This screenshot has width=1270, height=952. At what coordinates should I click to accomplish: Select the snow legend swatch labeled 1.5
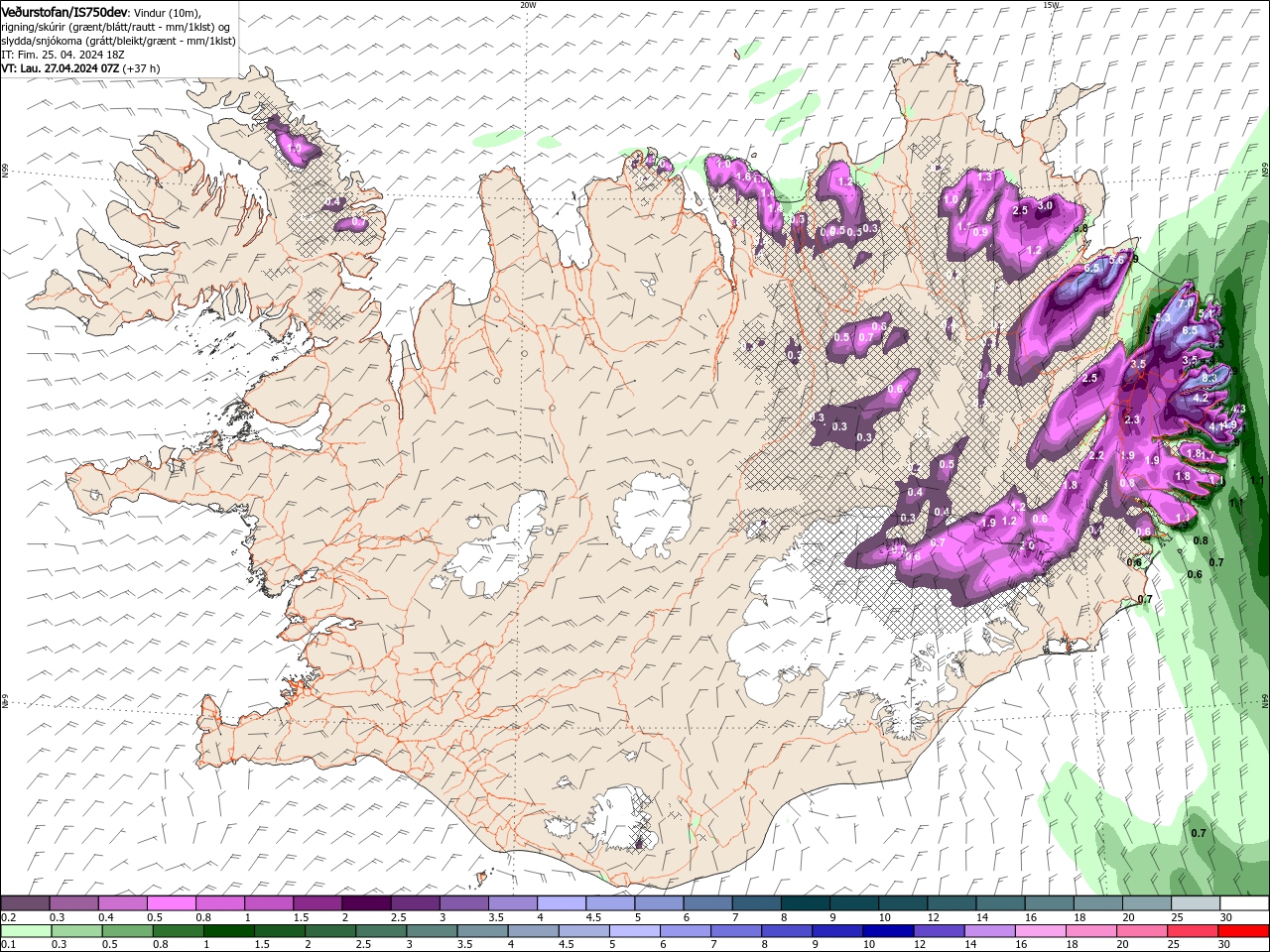coord(317,903)
